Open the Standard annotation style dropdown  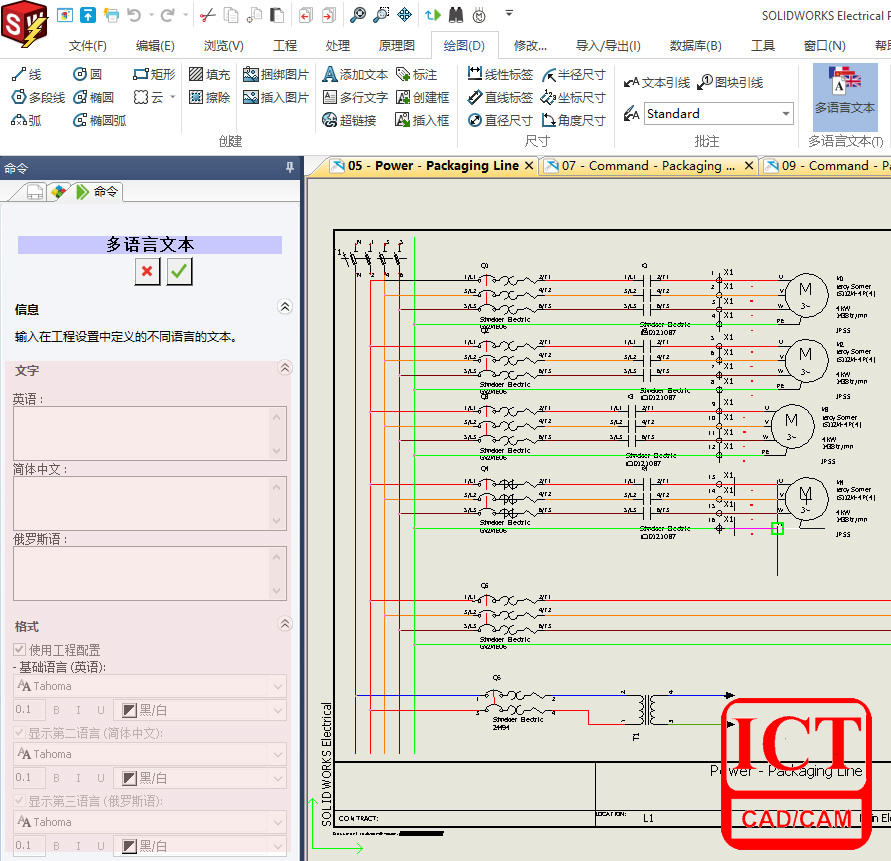785,114
